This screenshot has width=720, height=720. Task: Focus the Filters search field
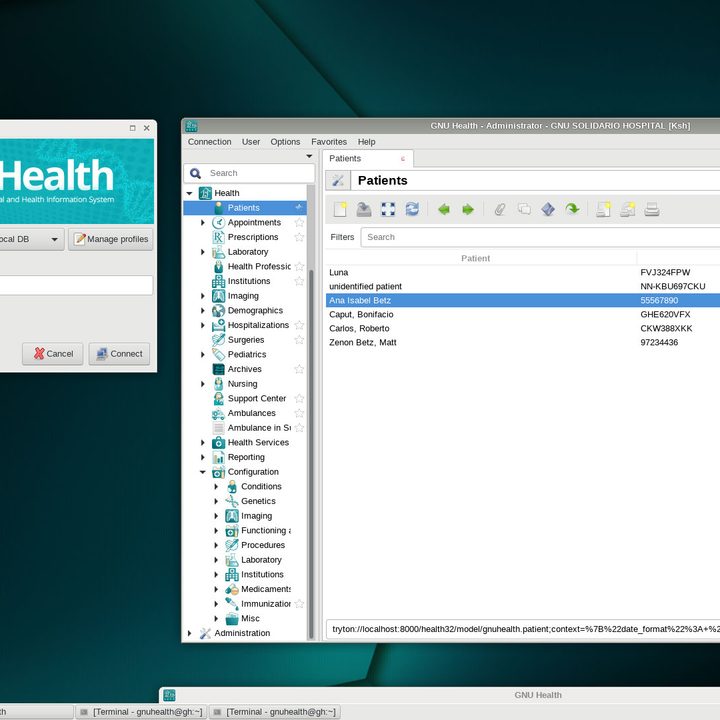(x=540, y=237)
